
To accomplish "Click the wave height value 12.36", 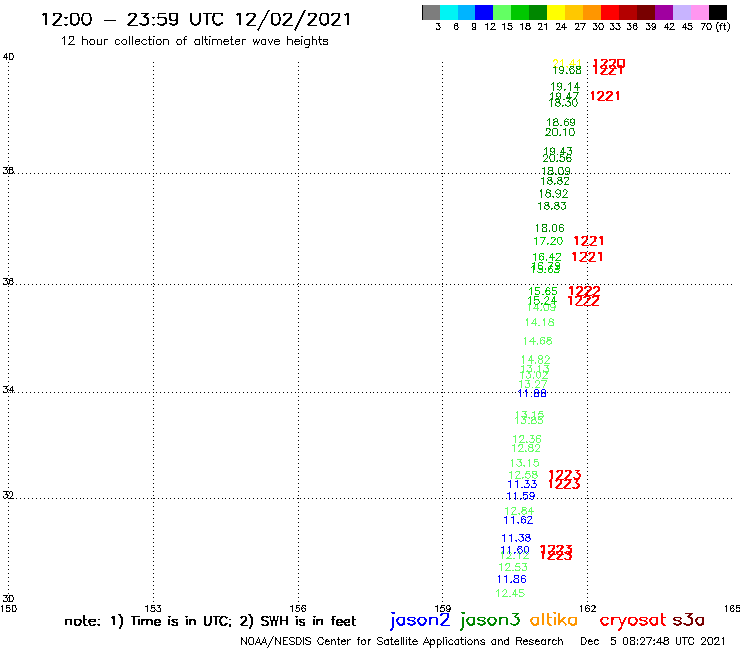I will [527, 439].
